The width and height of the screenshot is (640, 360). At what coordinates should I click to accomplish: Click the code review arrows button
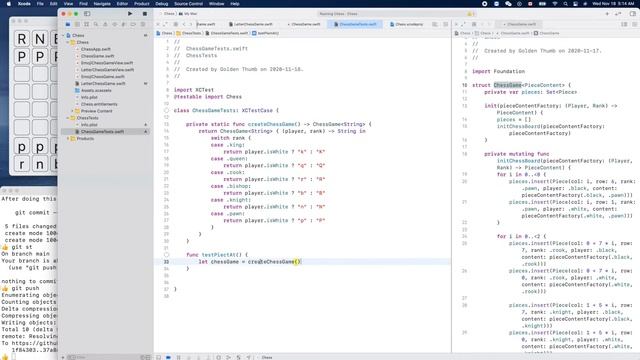coord(618,13)
